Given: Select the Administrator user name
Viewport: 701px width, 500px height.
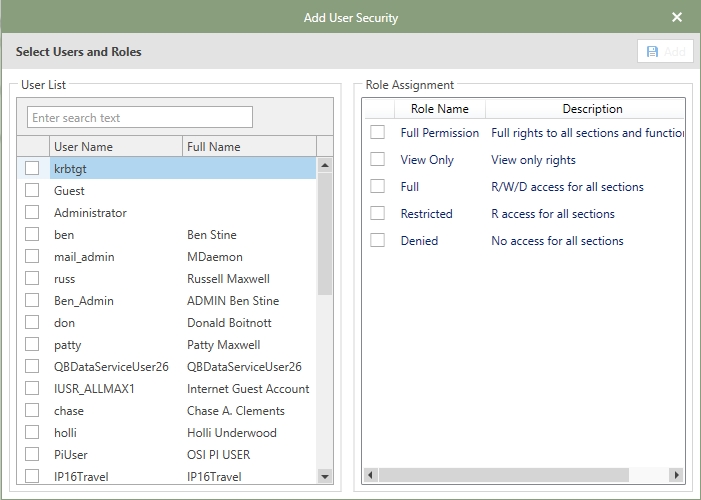Looking at the screenshot, I should click(x=90, y=213).
